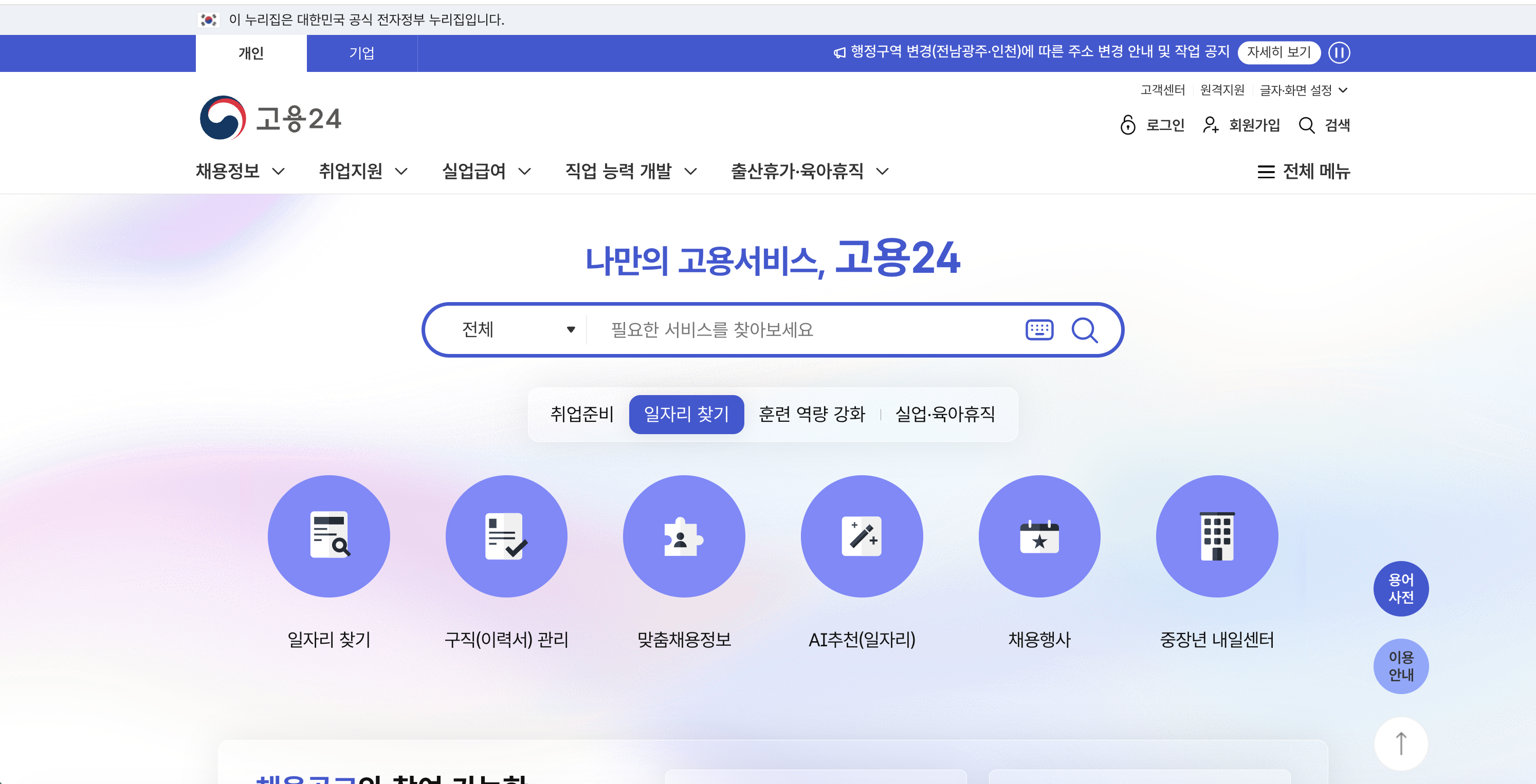This screenshot has height=784, width=1536.
Task: Expand 글자·화면 설정 dropdown
Action: (1304, 90)
